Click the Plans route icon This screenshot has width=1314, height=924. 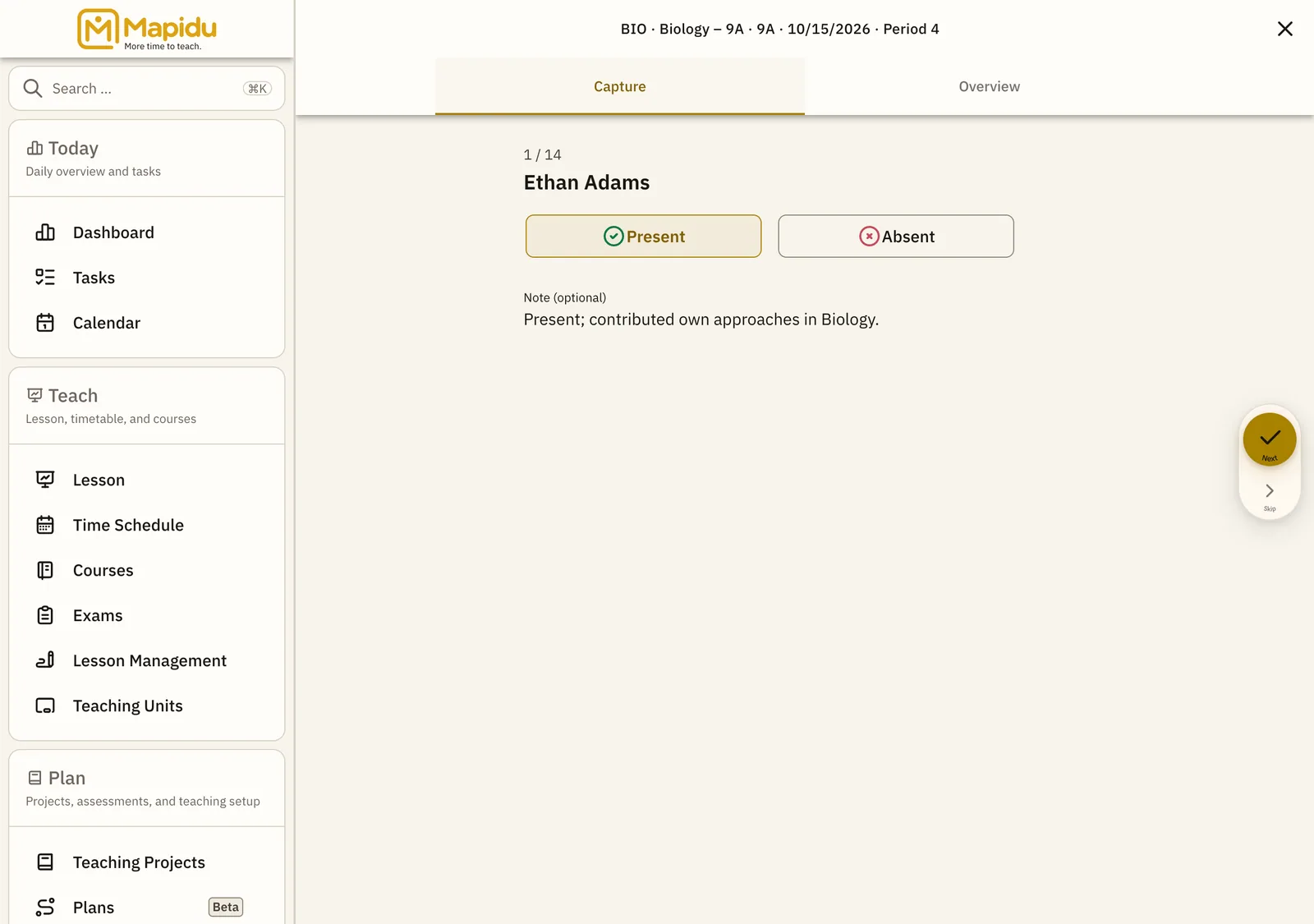pyautogui.click(x=45, y=908)
